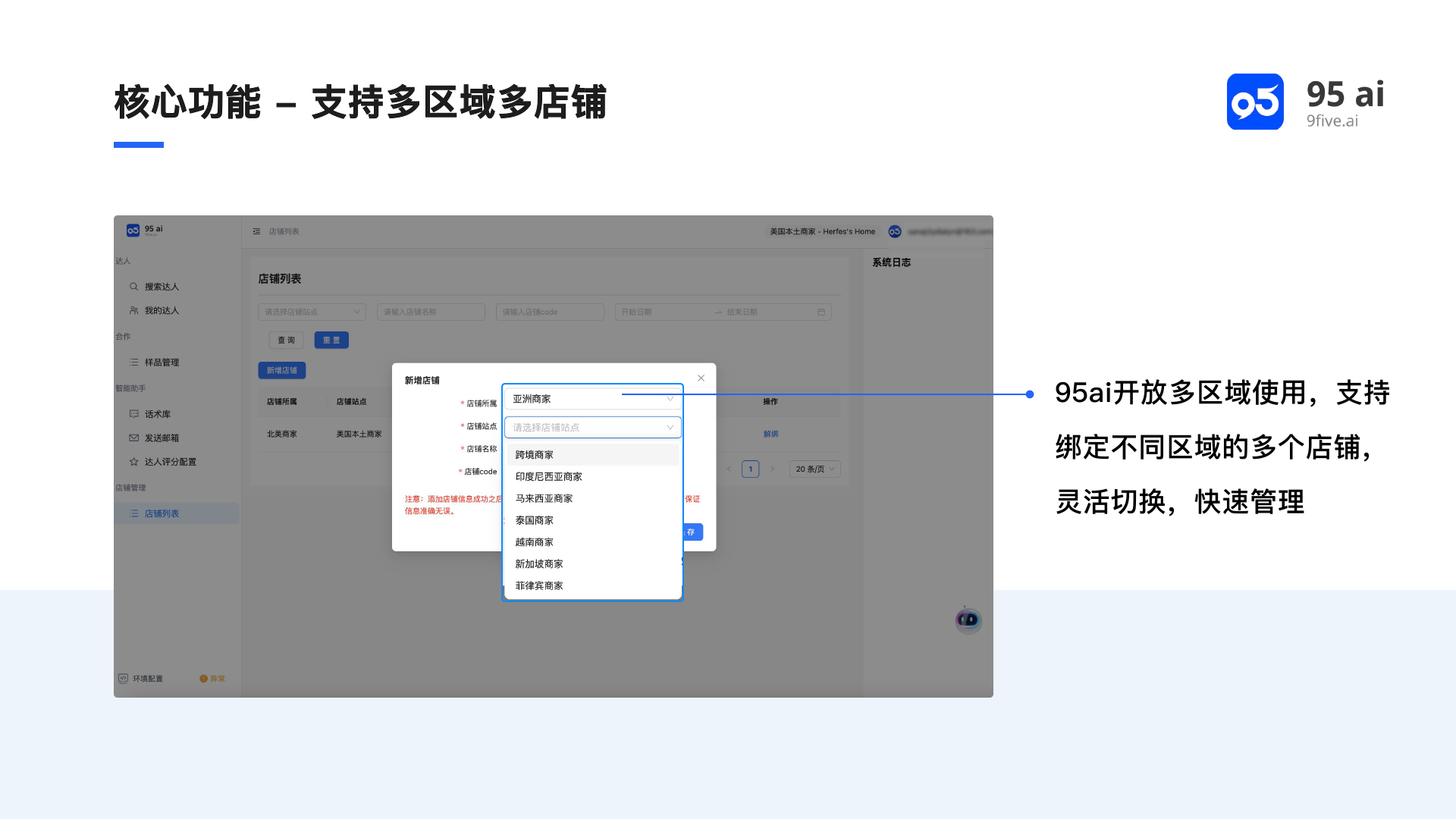
Task: Click the 异常 status label
Action: 218,678
